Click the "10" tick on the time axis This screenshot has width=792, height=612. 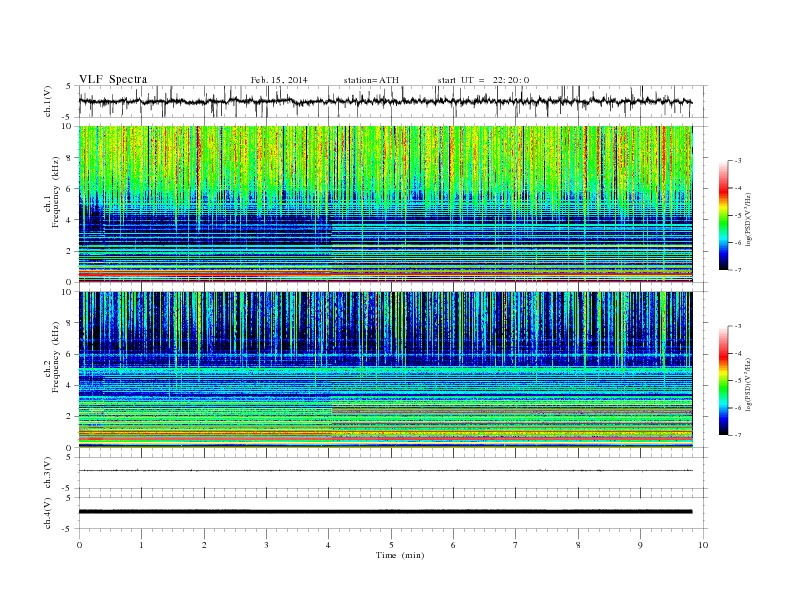(x=703, y=545)
